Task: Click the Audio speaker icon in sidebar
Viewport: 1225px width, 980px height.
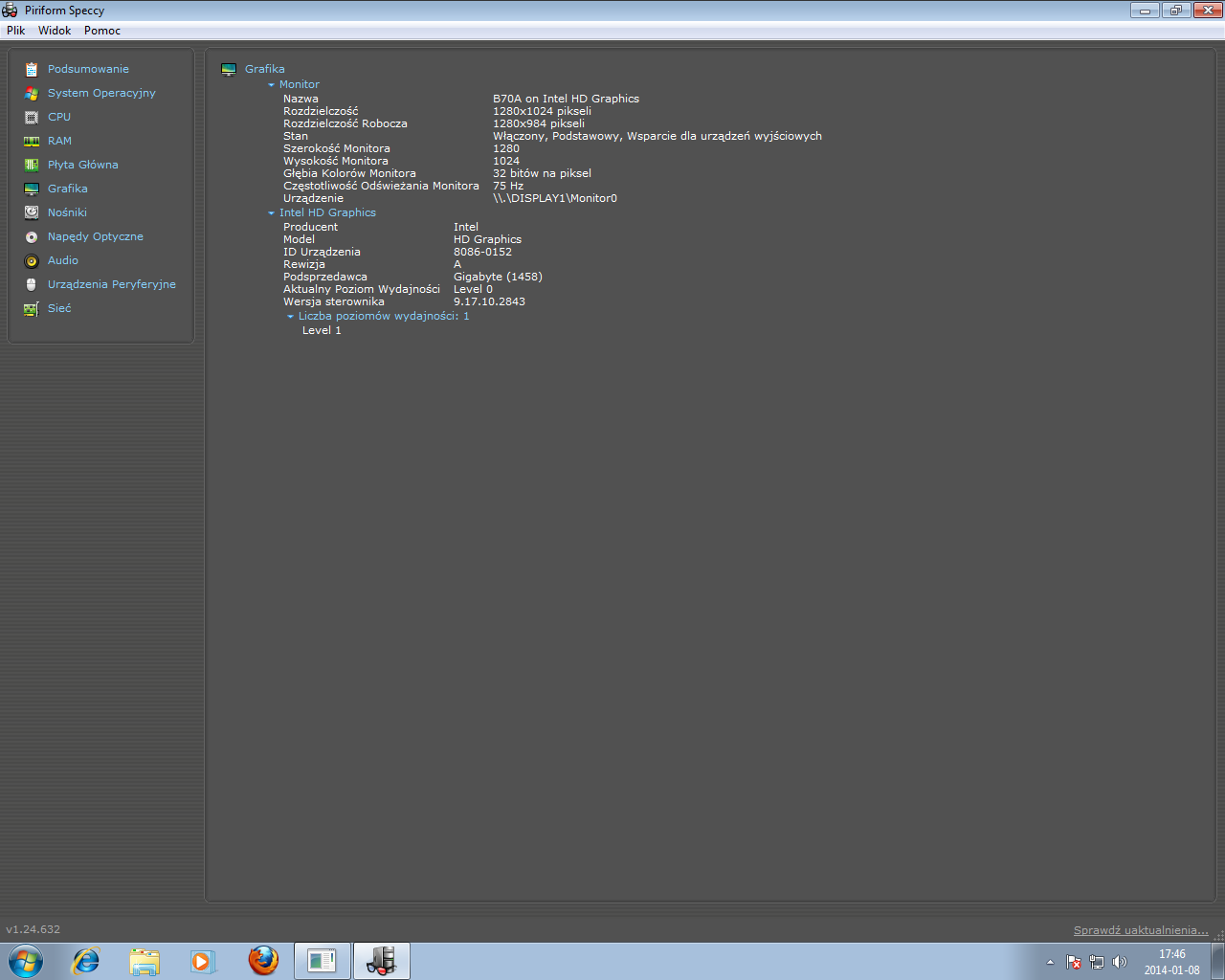Action: (32, 260)
